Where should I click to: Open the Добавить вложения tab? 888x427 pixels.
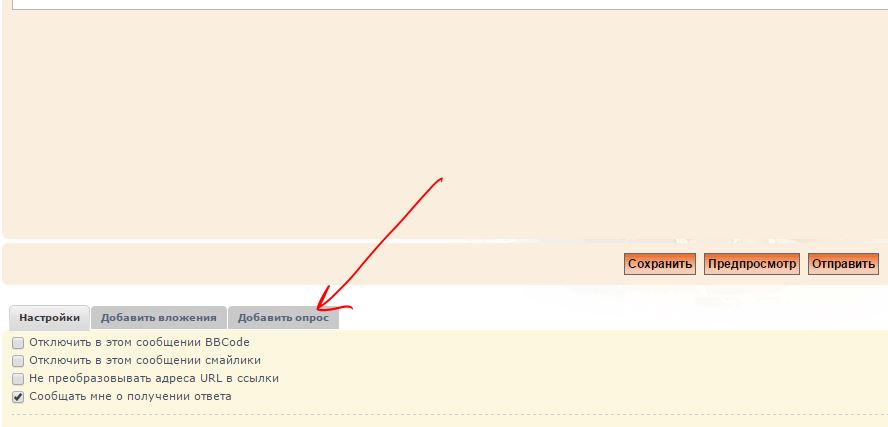159,317
